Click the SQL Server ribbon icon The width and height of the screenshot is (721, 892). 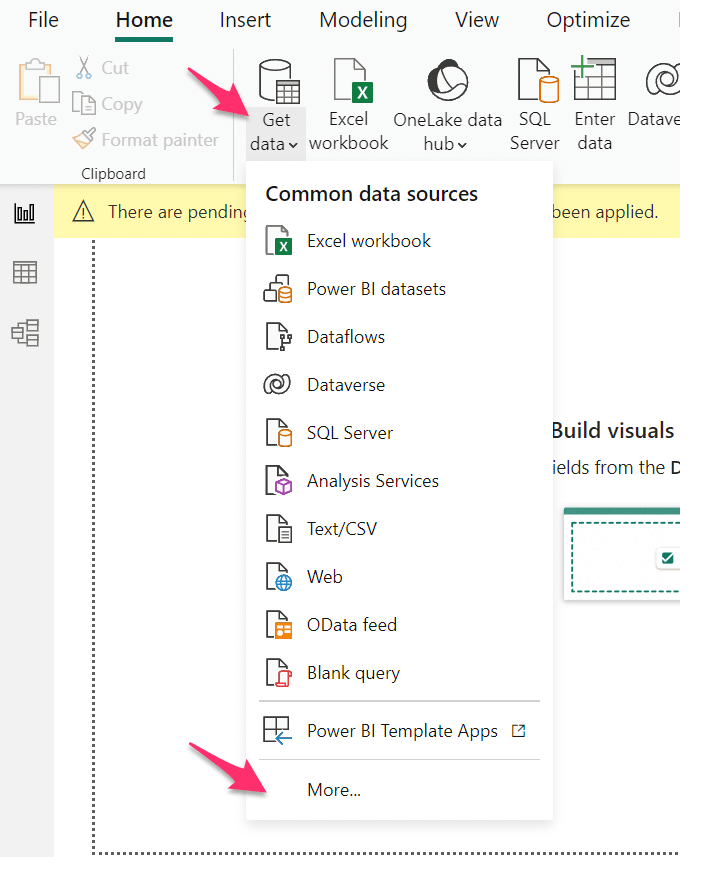tap(537, 80)
